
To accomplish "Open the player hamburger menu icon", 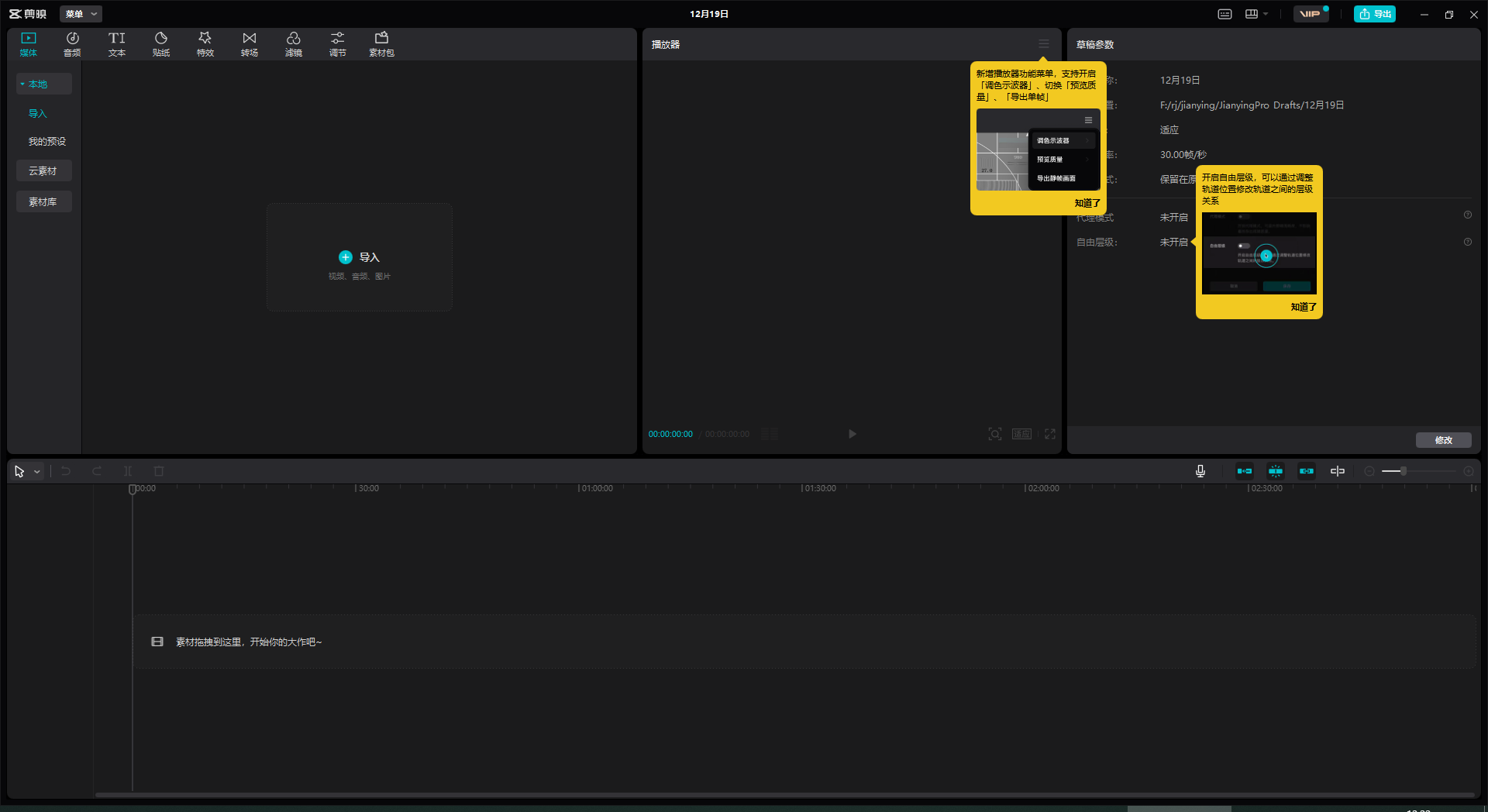I will pos(1044,44).
